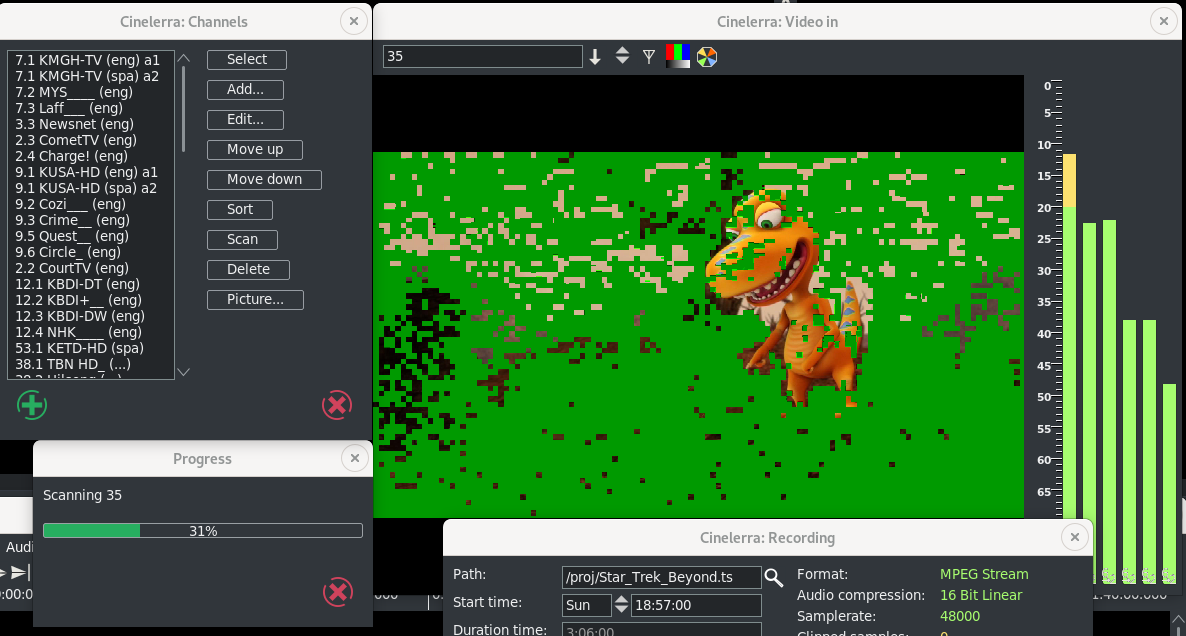Click the Scan button
This screenshot has height=636, width=1186.
242,240
